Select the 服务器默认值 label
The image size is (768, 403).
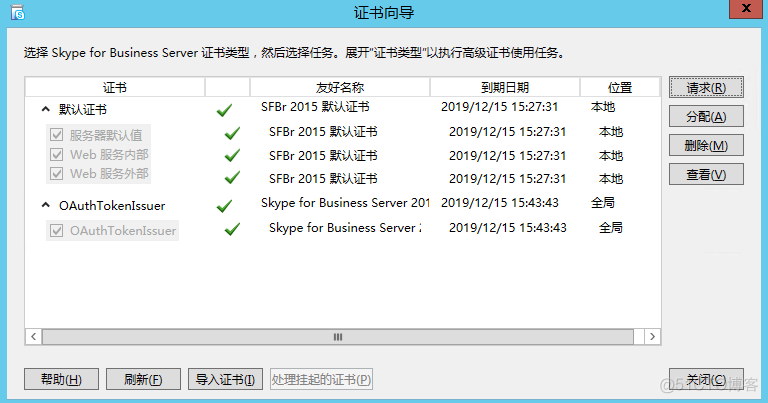(106, 135)
